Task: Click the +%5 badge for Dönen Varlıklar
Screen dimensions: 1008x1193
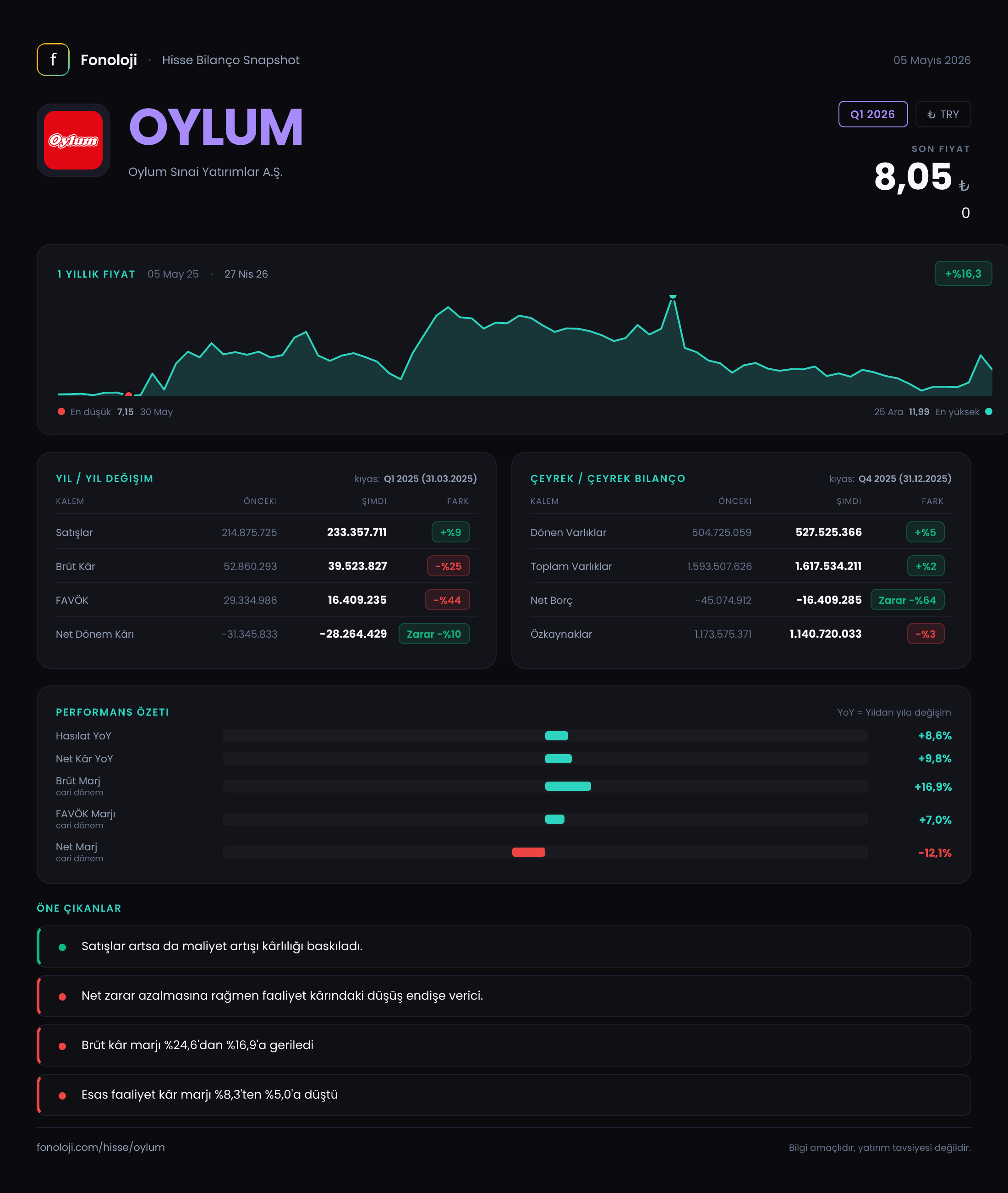Action: [925, 532]
